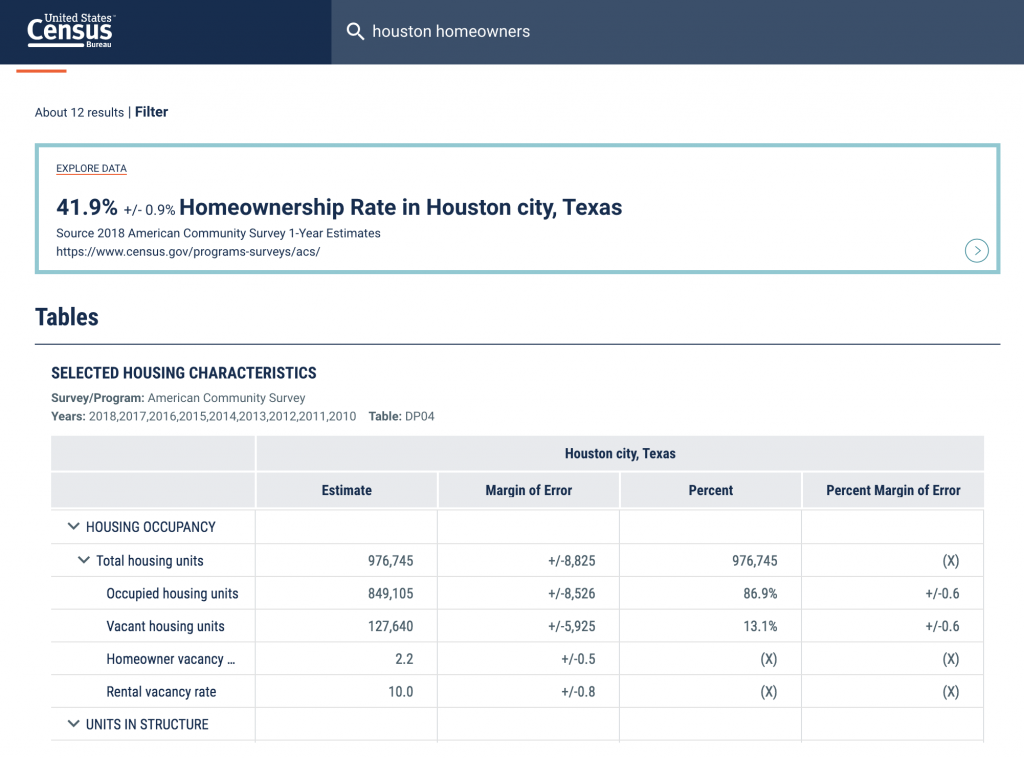Click the Houston city, Texas header
Screen dimensions: 1024x758
point(620,453)
